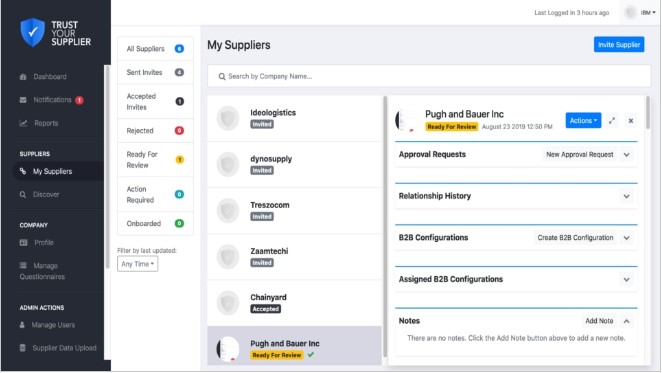This screenshot has width=662, height=373.
Task: Click the user avatar in top bar
Action: click(x=630, y=13)
